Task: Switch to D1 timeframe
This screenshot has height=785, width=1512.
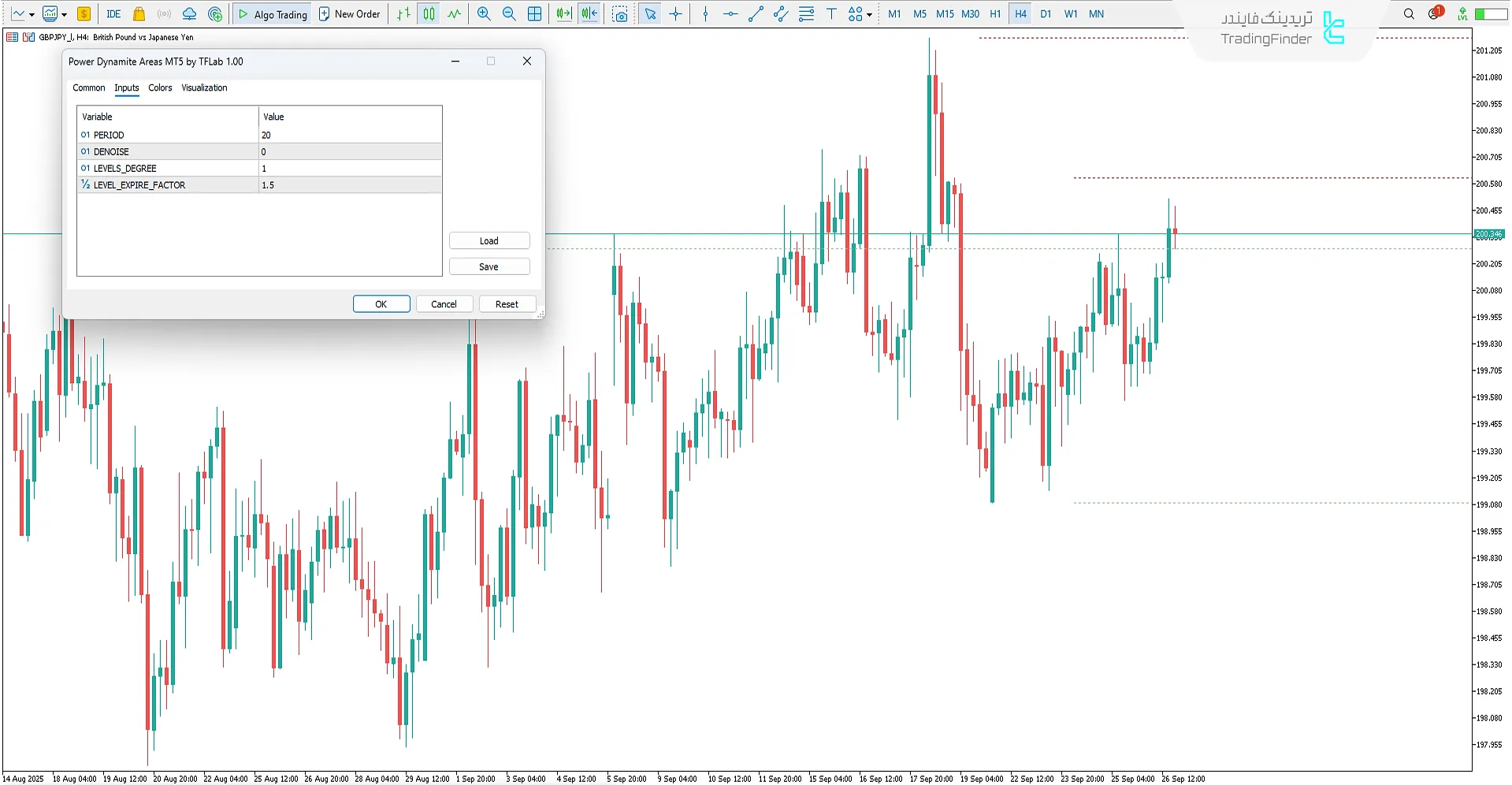Action: coord(1046,14)
